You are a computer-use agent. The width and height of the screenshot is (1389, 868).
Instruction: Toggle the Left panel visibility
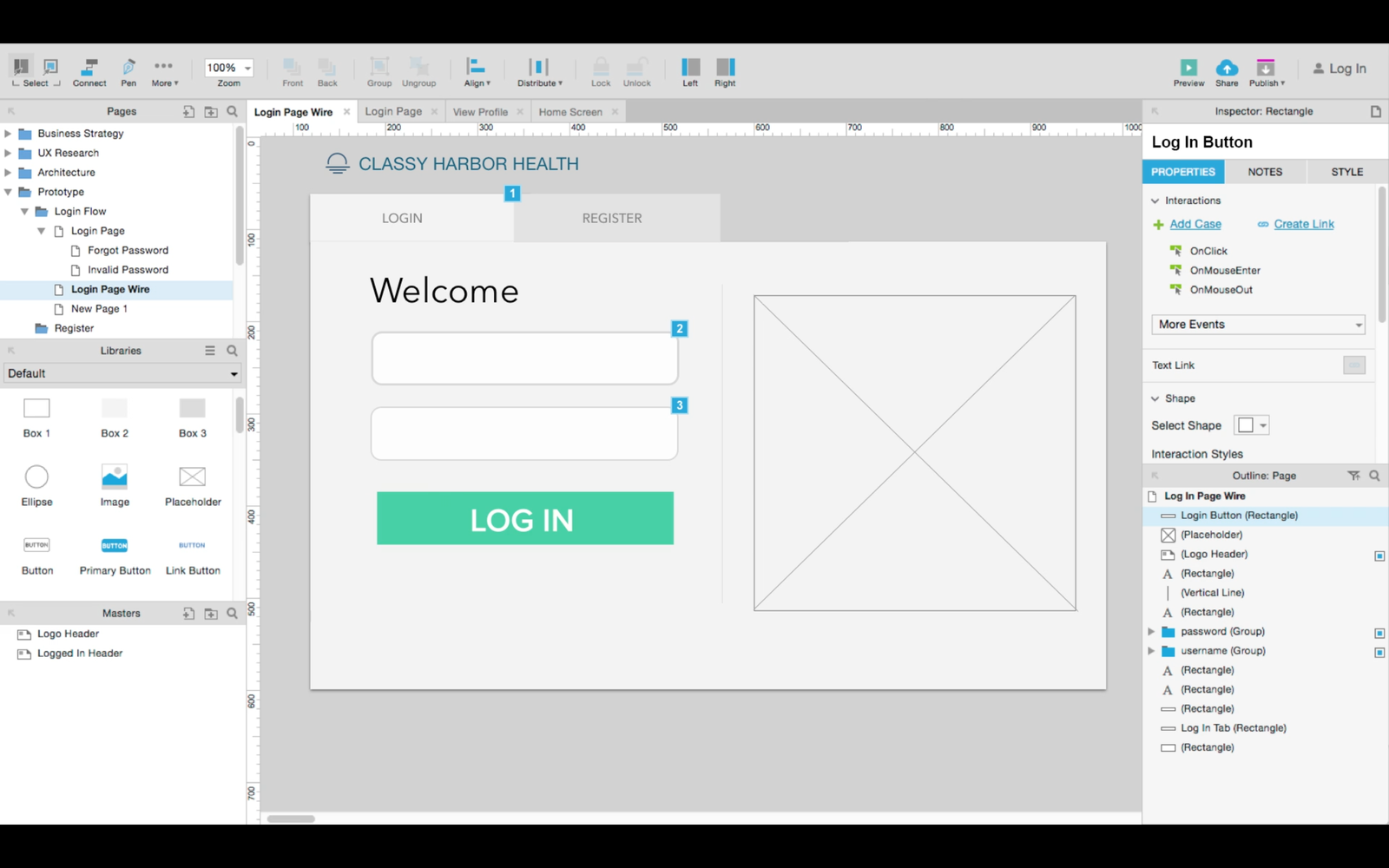click(690, 68)
